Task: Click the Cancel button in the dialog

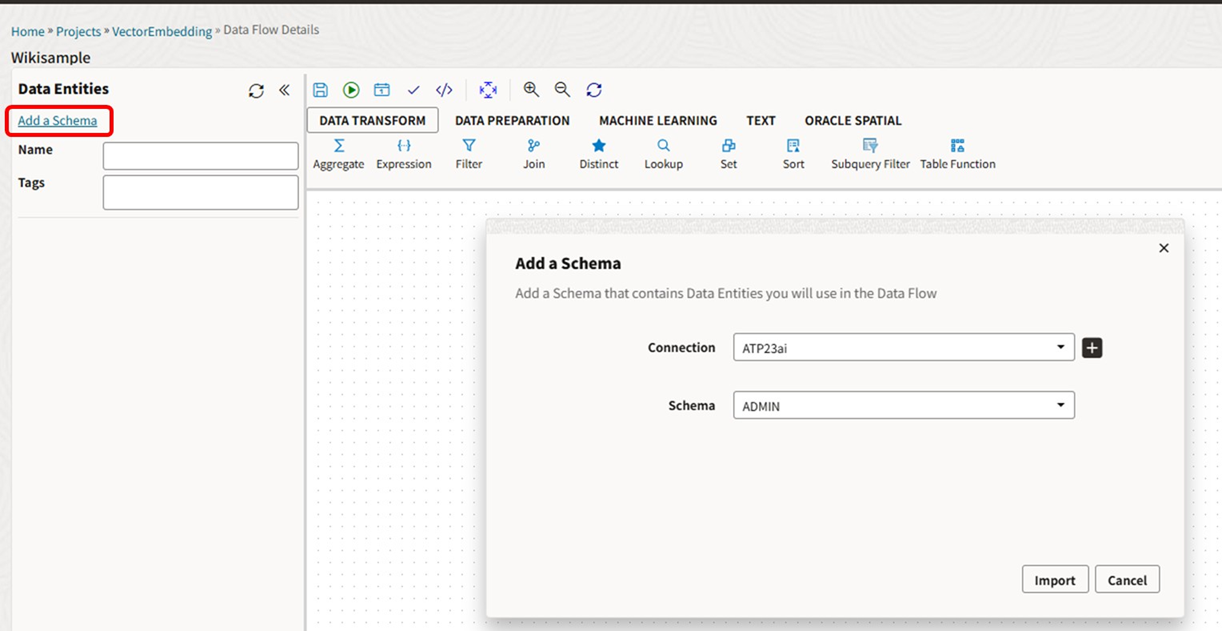Action: pos(1127,580)
